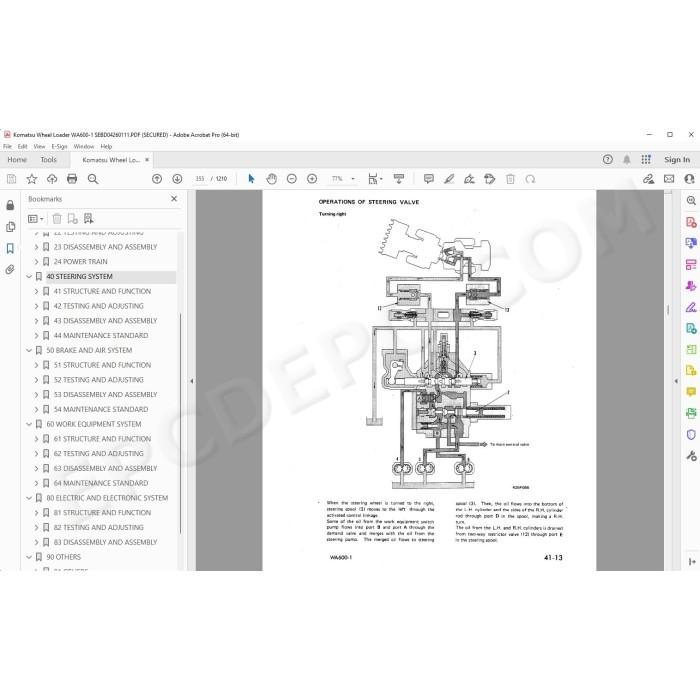Expand 24 POWER TRAIN bookmark
The image size is (700, 700).
click(x=36, y=262)
